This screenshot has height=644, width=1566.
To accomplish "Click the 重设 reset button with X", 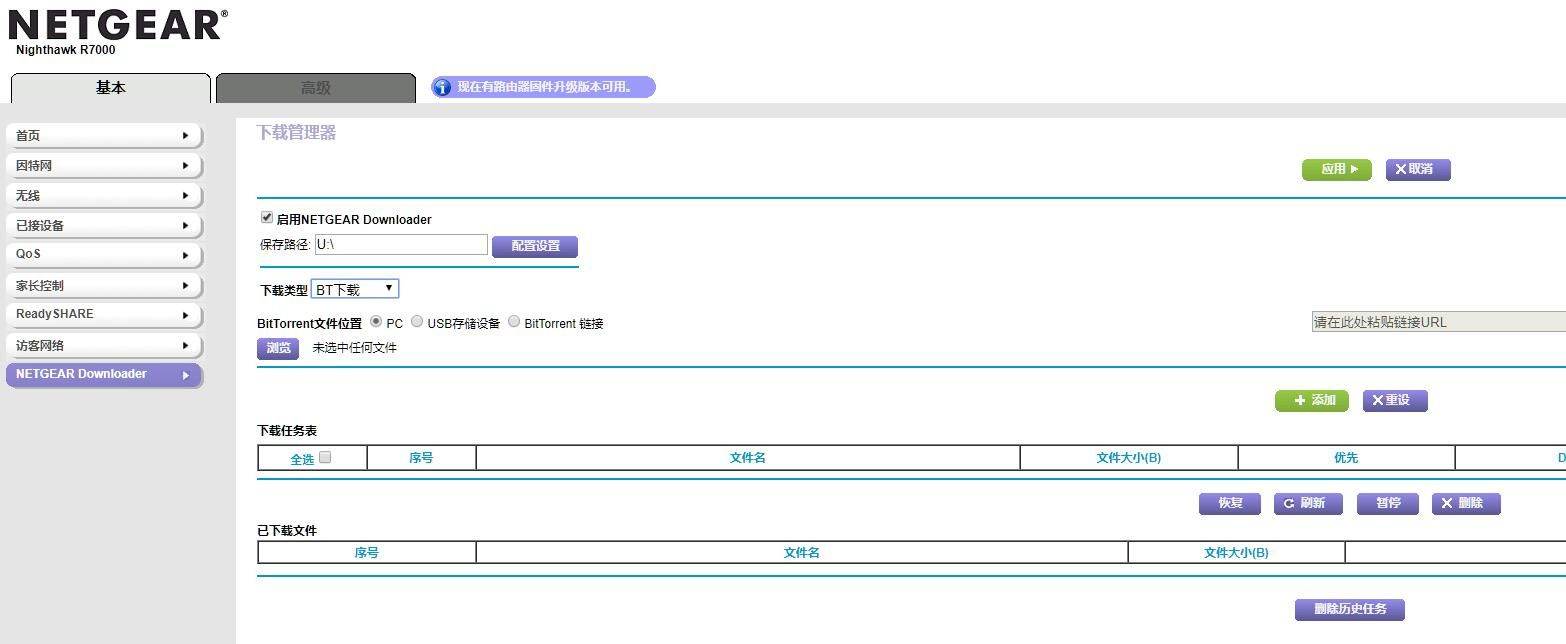I will click(x=1395, y=401).
